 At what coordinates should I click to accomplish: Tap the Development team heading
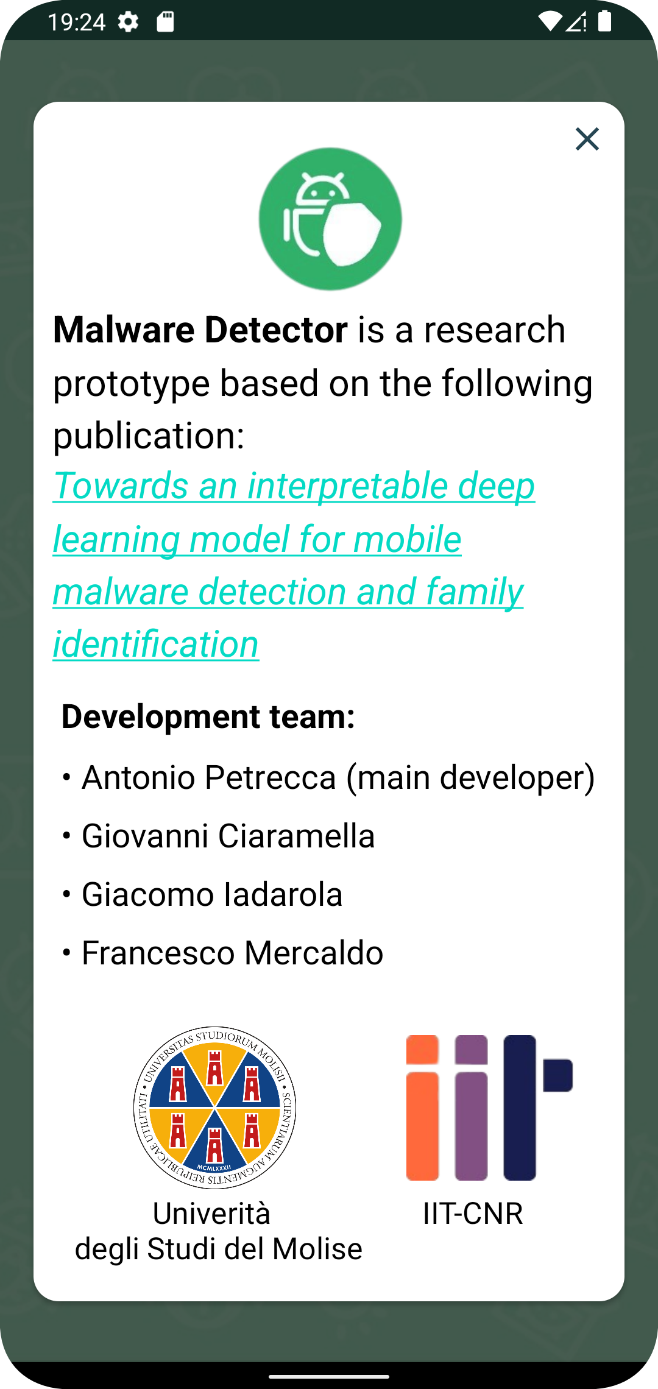[x=208, y=717]
